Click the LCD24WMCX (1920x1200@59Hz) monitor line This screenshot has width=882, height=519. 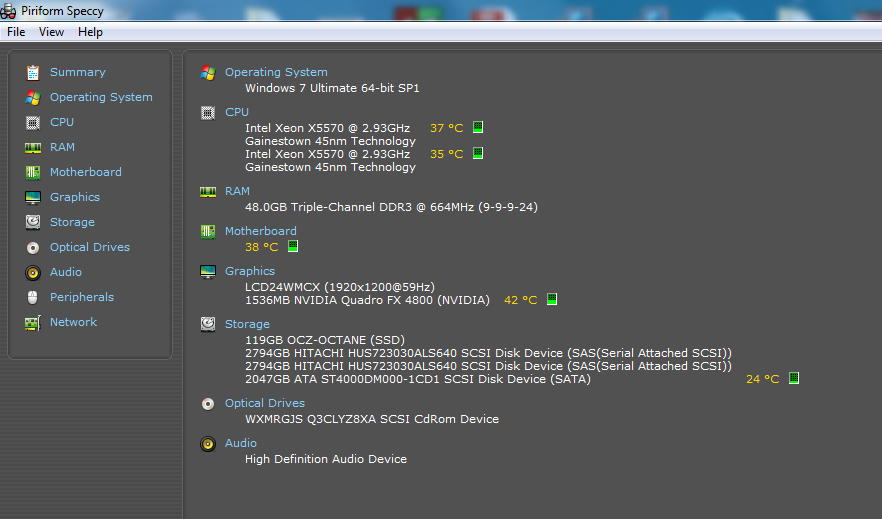tap(340, 287)
